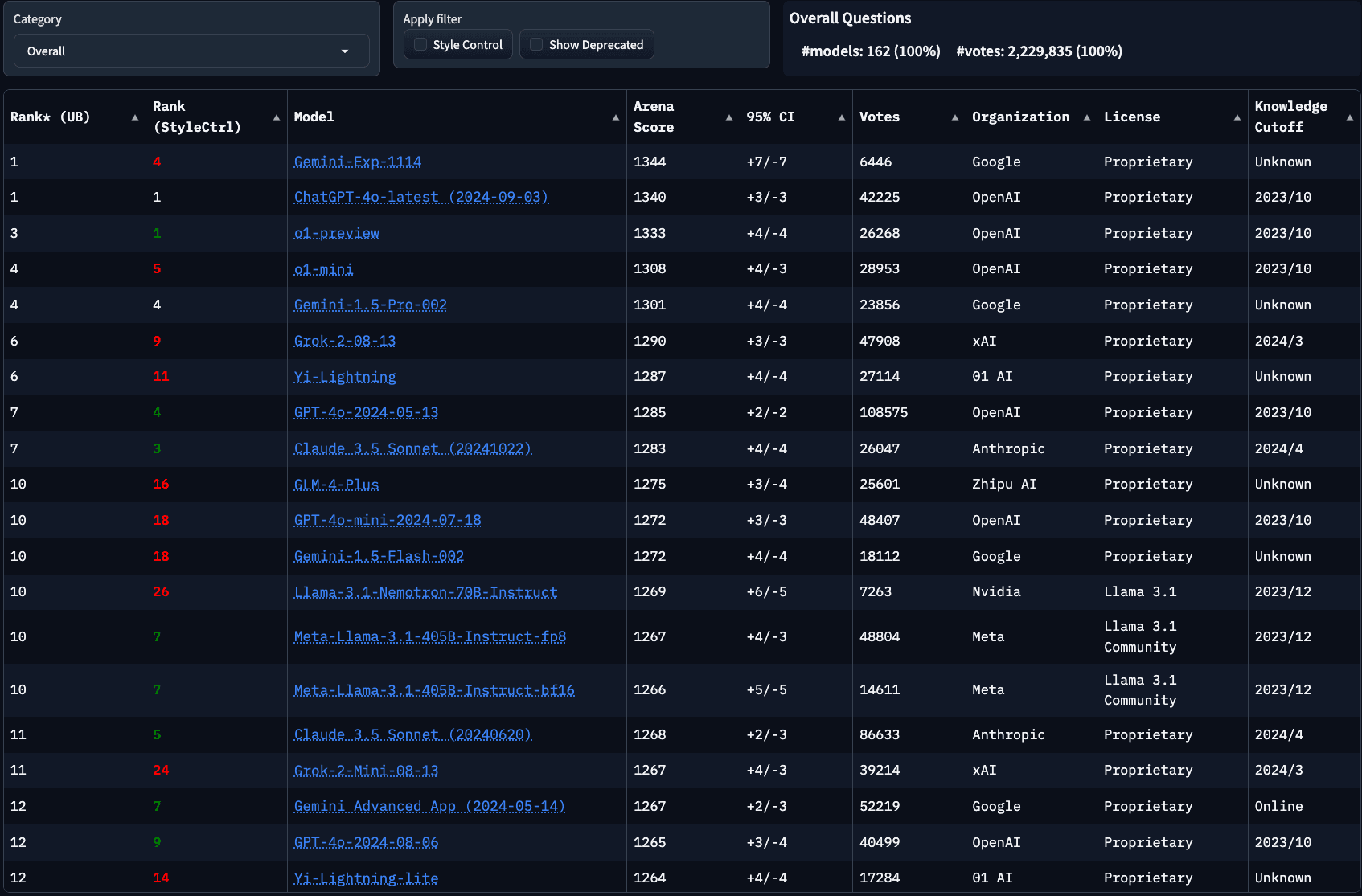1362x896 pixels.
Task: Sort by 95% CI column arrow
Action: (842, 117)
